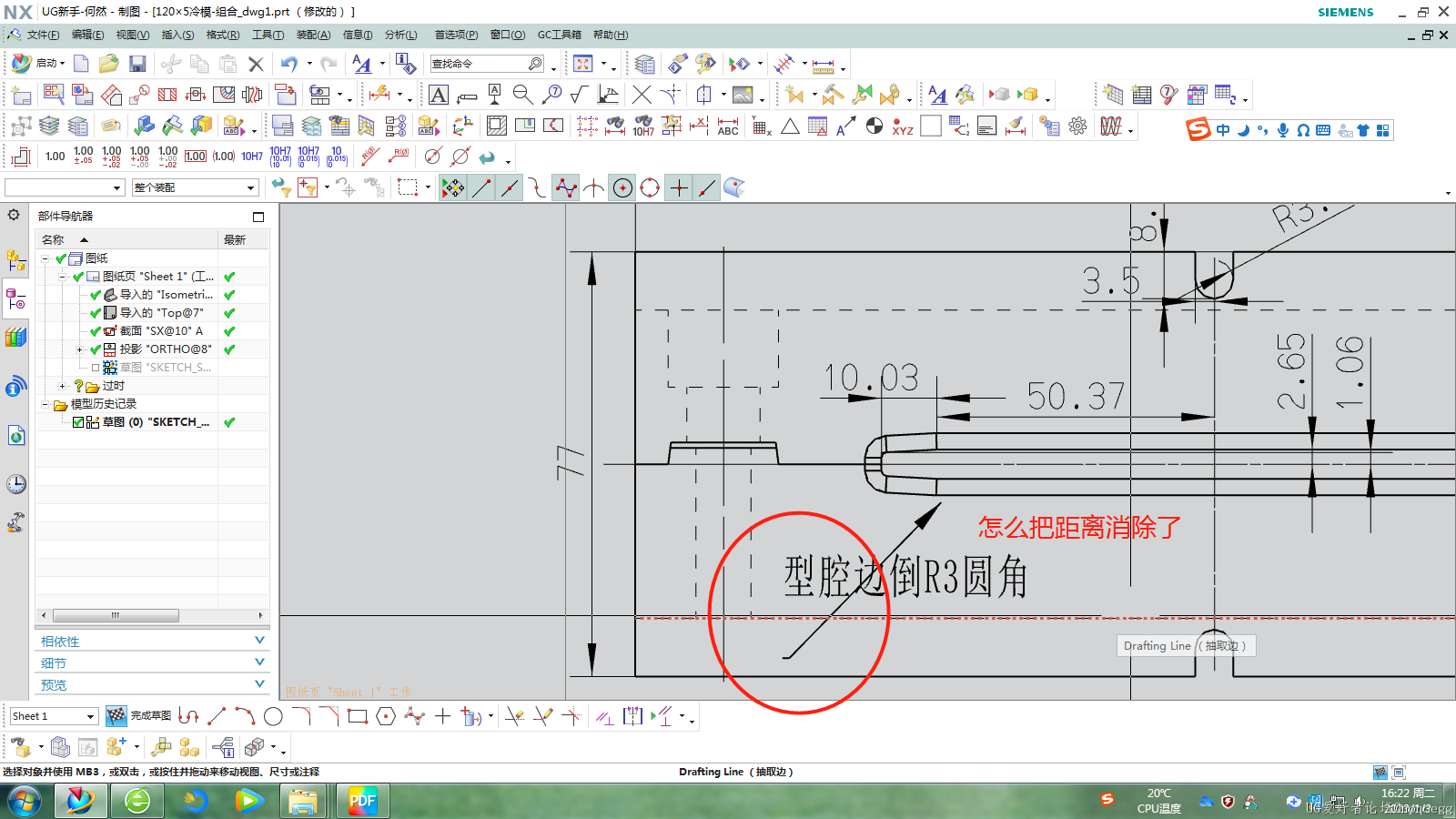Save the part with the floppy disk icon
The height and width of the screenshot is (819, 1456).
click(137, 64)
